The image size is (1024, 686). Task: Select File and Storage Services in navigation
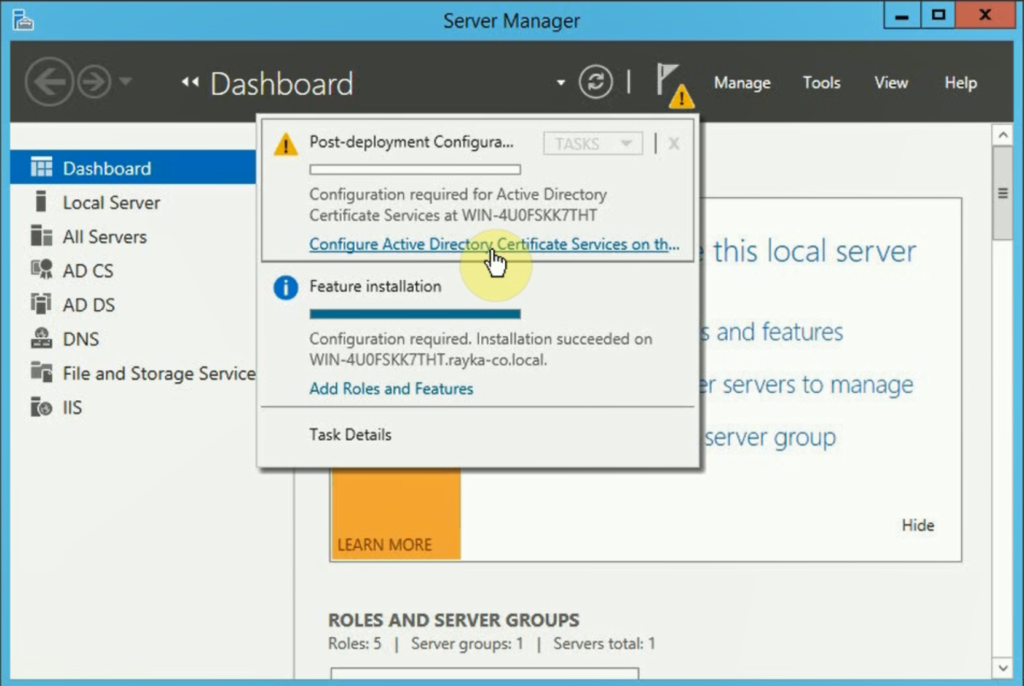point(133,372)
